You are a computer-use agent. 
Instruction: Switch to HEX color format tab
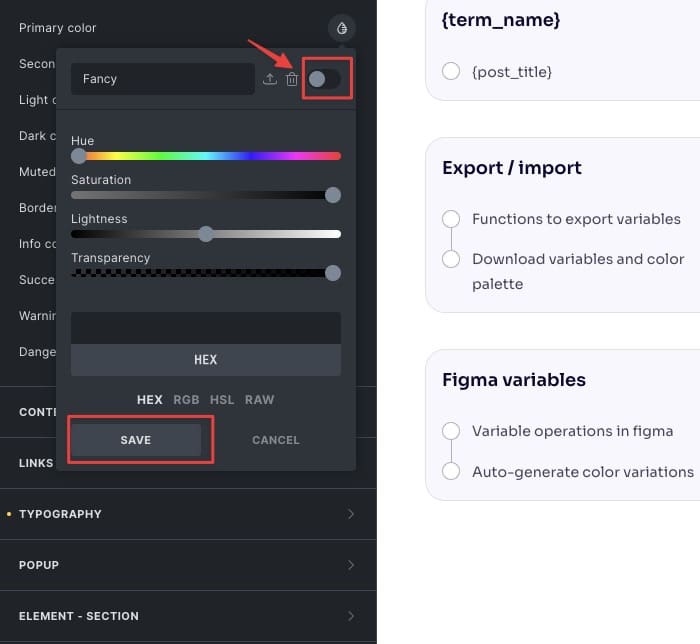[x=150, y=399]
